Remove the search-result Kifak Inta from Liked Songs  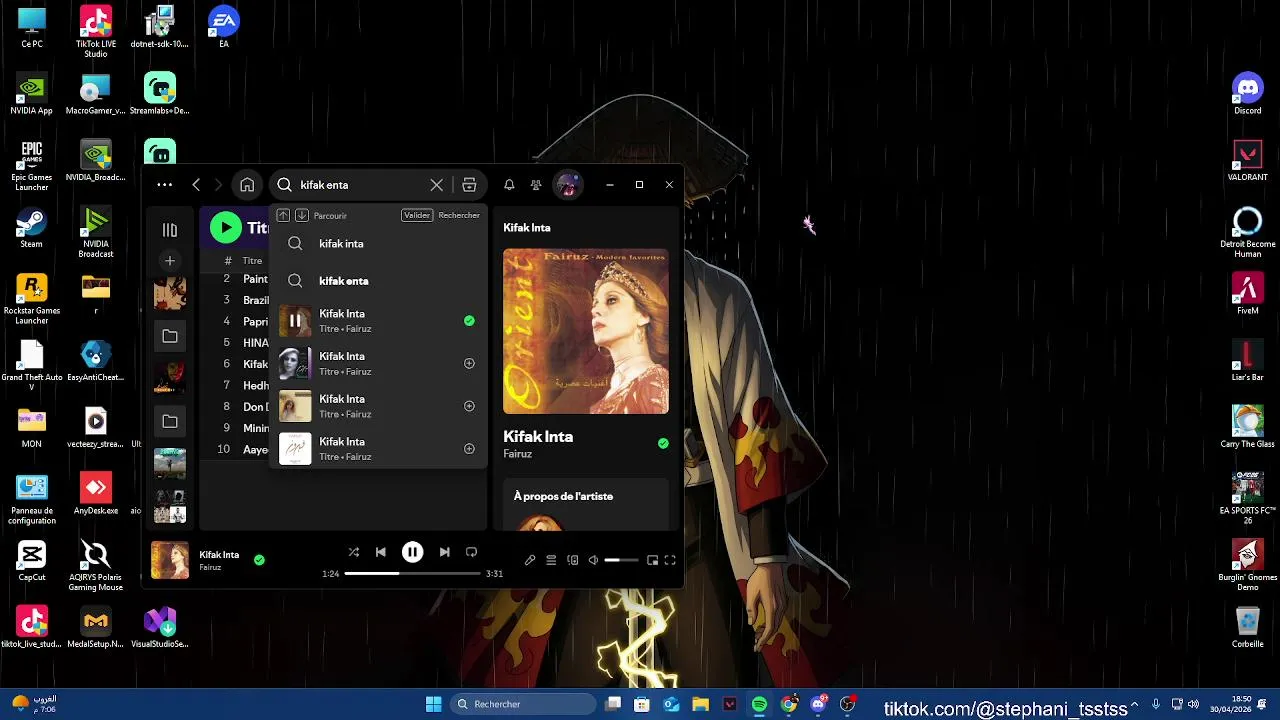pyautogui.click(x=469, y=321)
